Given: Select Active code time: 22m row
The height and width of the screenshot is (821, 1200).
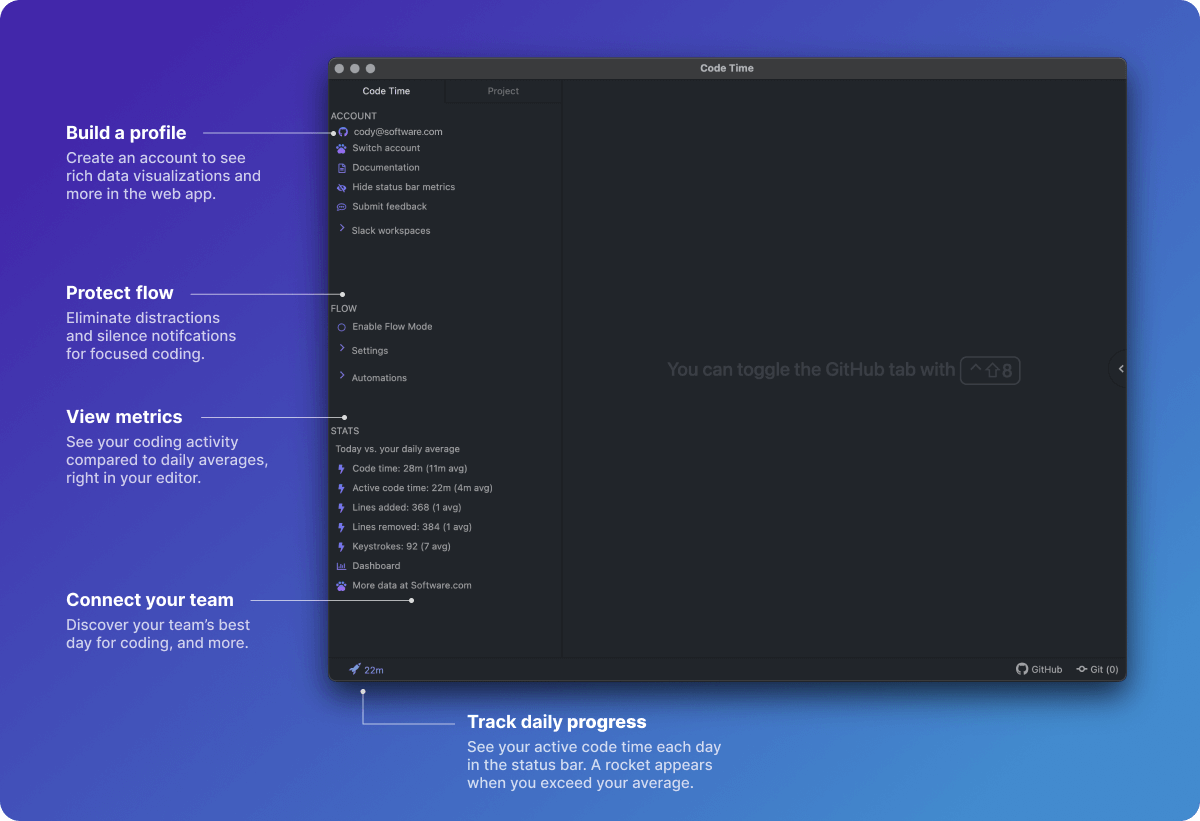Looking at the screenshot, I should pyautogui.click(x=422, y=488).
